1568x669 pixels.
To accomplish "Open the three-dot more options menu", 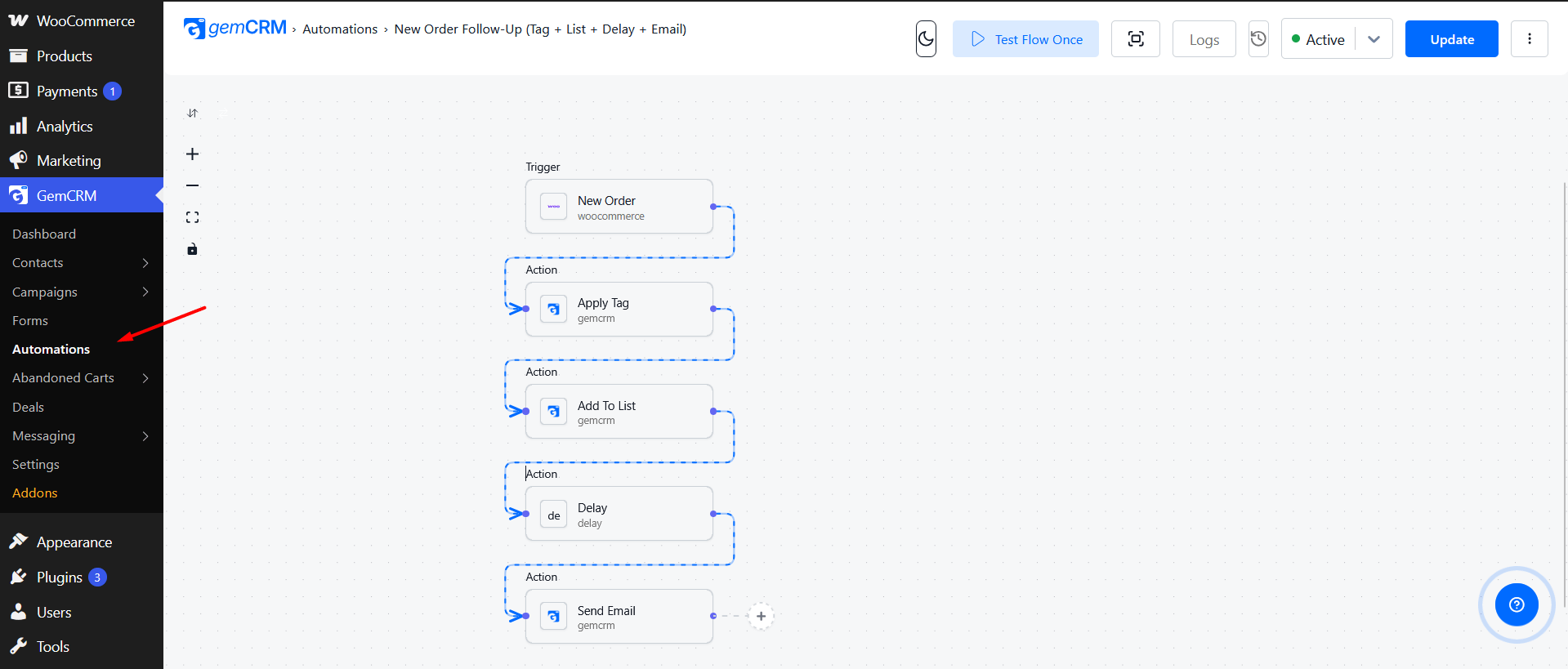I will [x=1530, y=39].
